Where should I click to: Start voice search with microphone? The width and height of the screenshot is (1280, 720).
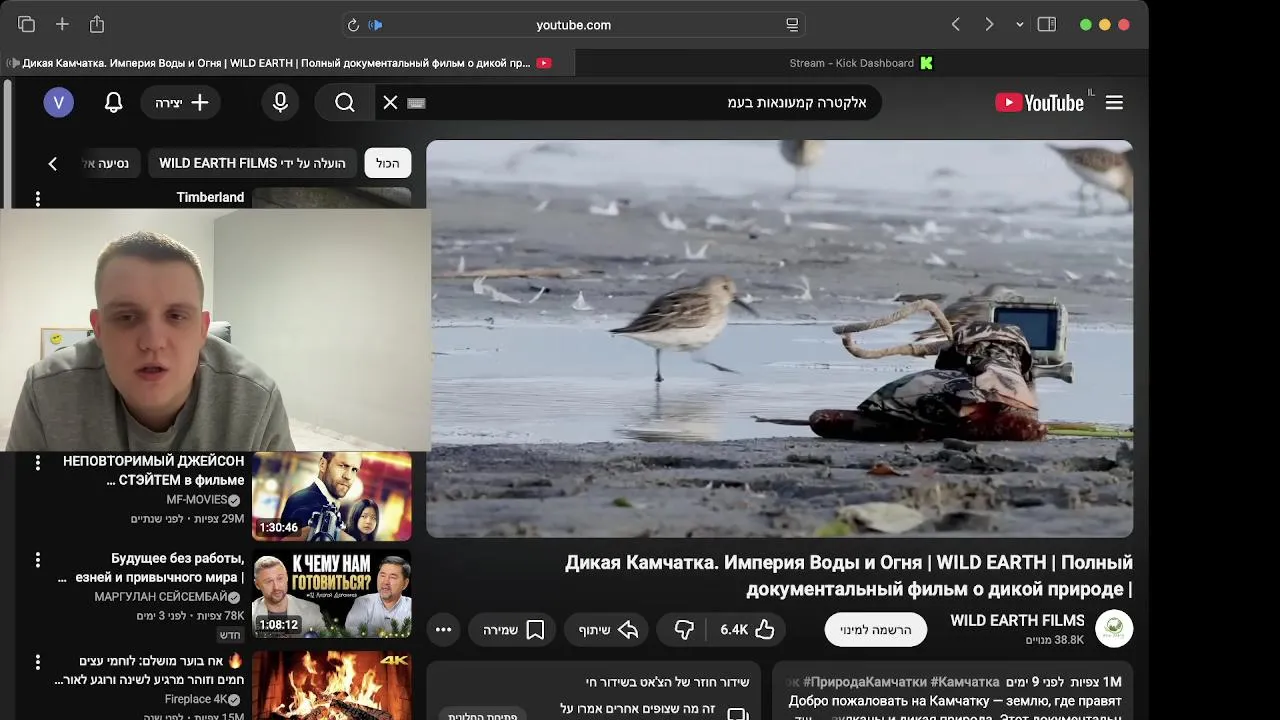[x=280, y=102]
